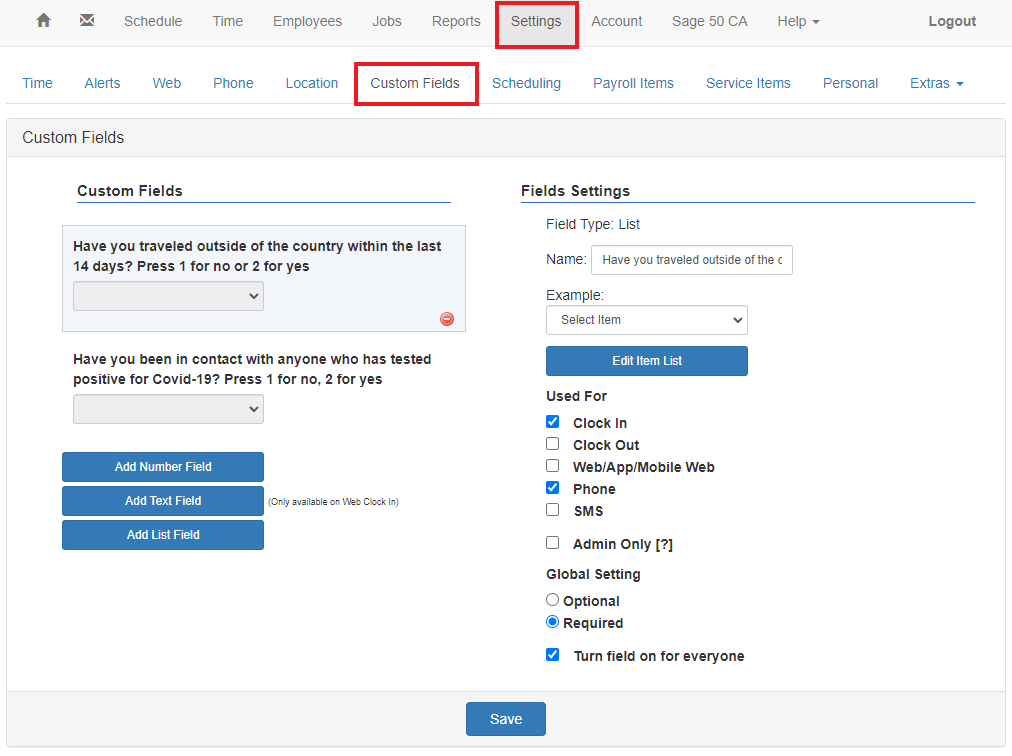Image resolution: width=1012 pixels, height=756 pixels.
Task: Click the Logout link
Action: click(952, 21)
